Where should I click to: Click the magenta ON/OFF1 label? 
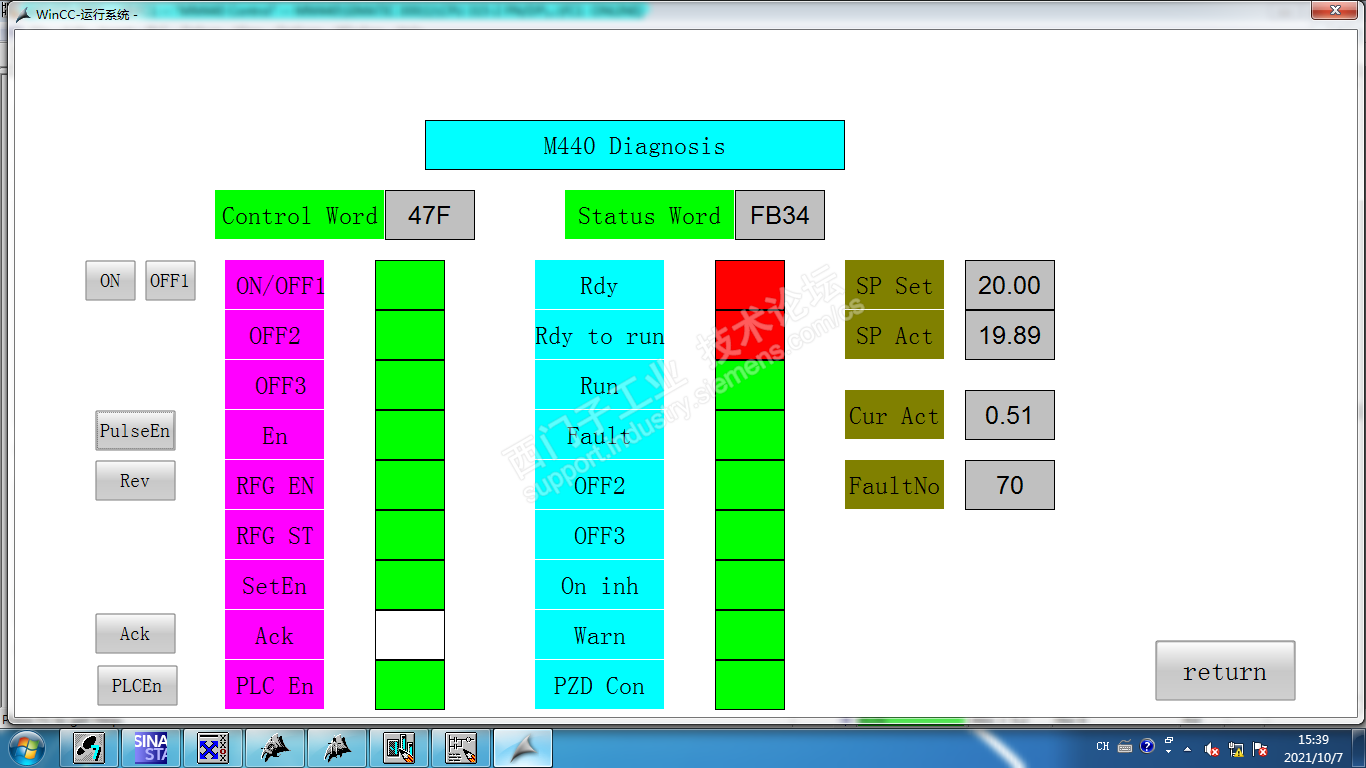tap(275, 285)
